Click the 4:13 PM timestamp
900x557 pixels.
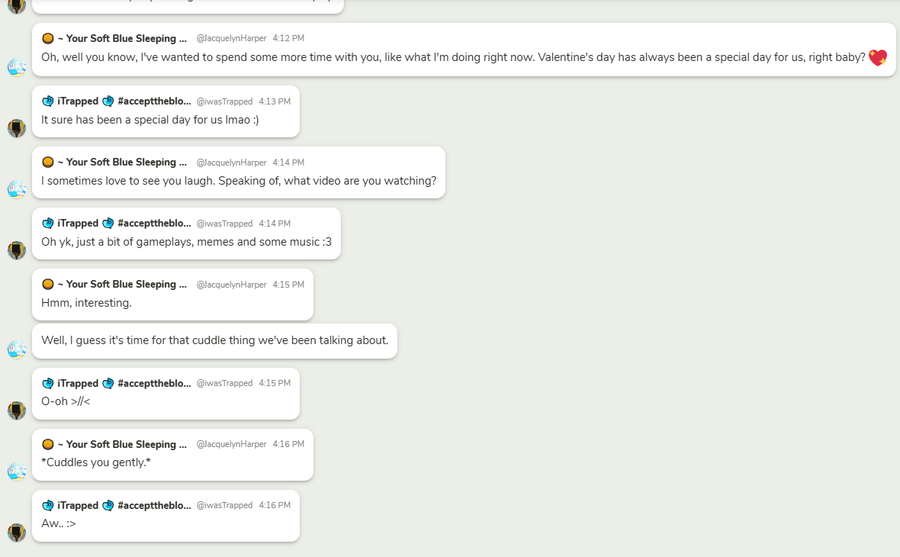pyautogui.click(x=274, y=102)
